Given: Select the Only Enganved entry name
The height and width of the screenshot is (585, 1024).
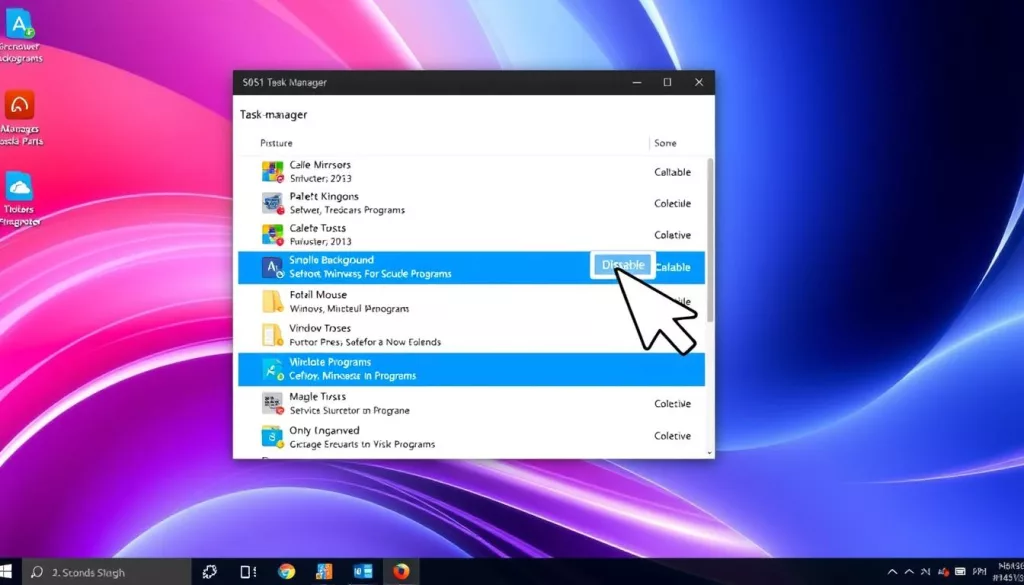Looking at the screenshot, I should coord(324,430).
